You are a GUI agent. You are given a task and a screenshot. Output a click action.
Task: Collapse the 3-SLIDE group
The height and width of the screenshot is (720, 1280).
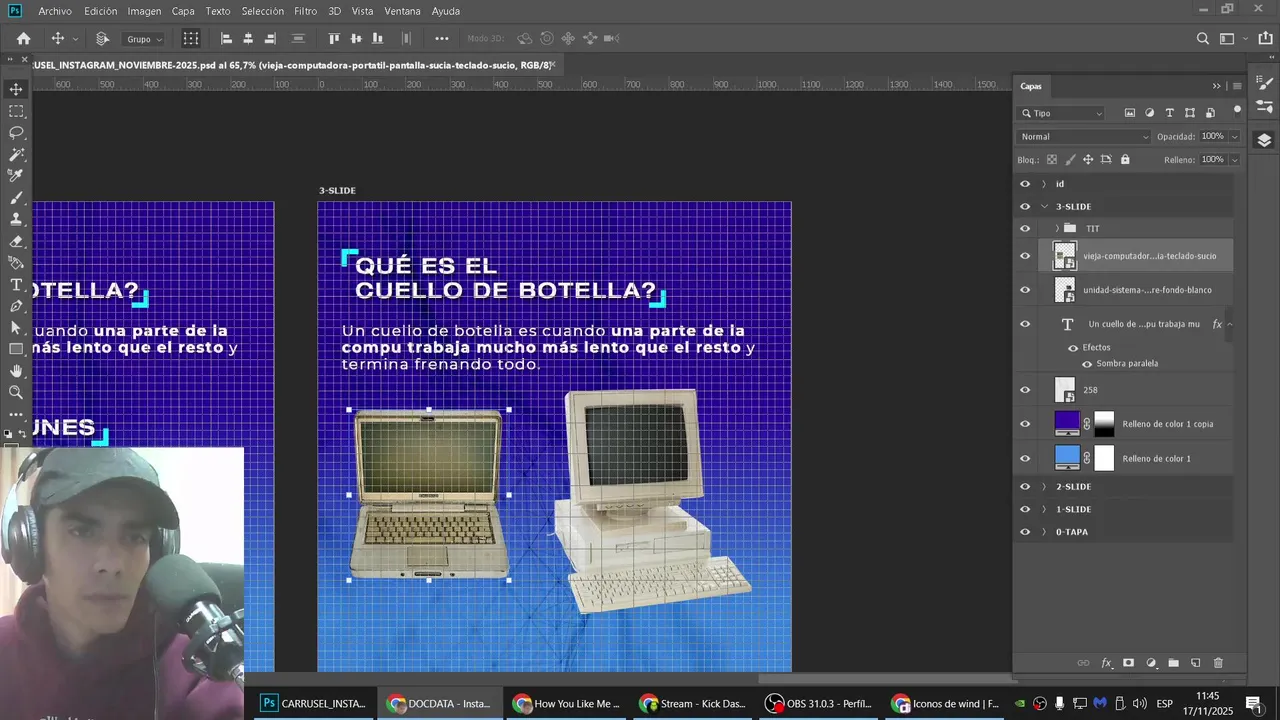click(x=1044, y=206)
